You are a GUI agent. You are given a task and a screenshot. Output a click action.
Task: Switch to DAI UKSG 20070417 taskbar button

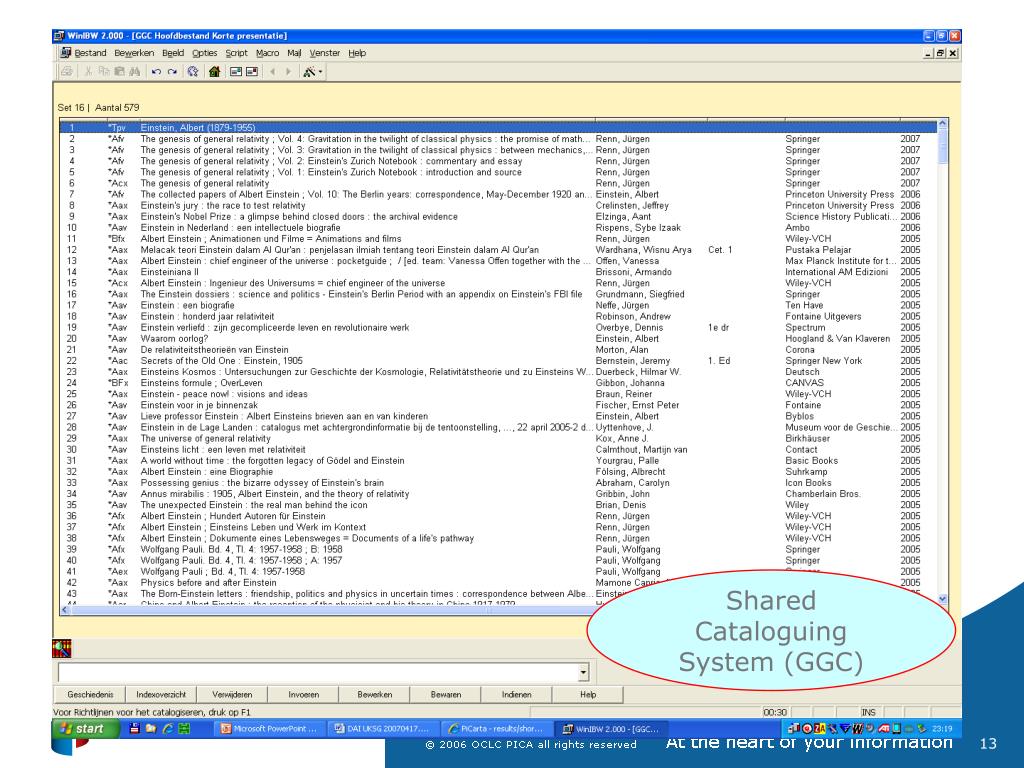(382, 729)
